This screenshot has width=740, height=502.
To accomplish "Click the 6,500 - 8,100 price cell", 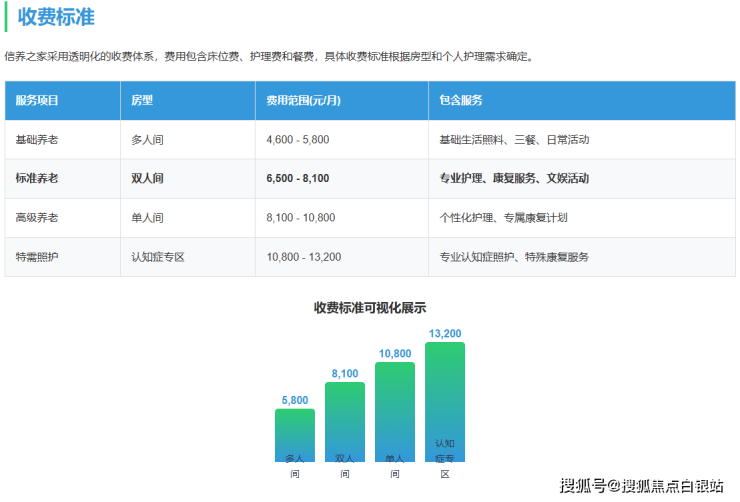I will tap(298, 178).
